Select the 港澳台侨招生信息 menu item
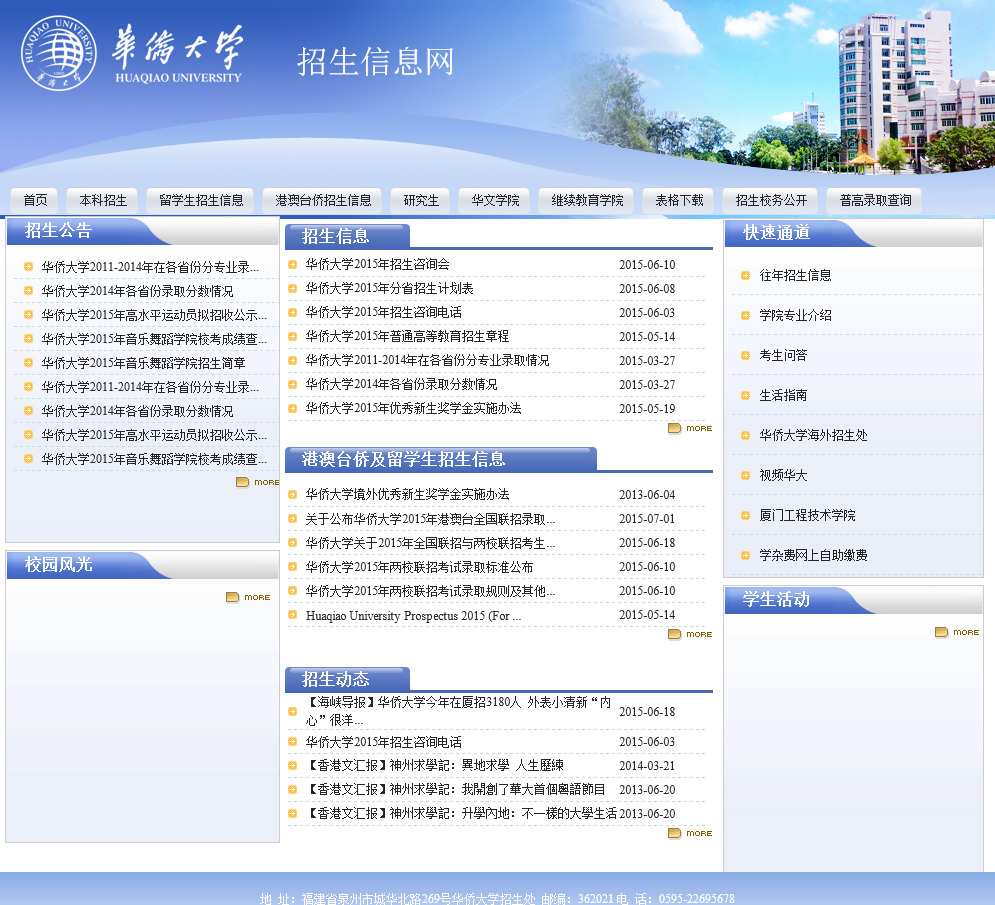995x905 pixels. (x=323, y=201)
